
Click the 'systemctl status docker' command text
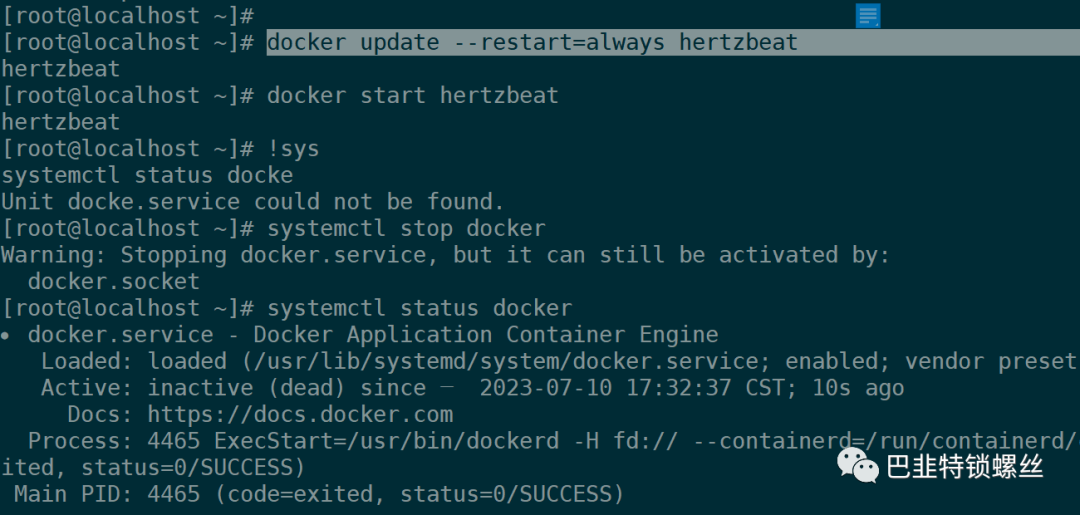[419, 308]
